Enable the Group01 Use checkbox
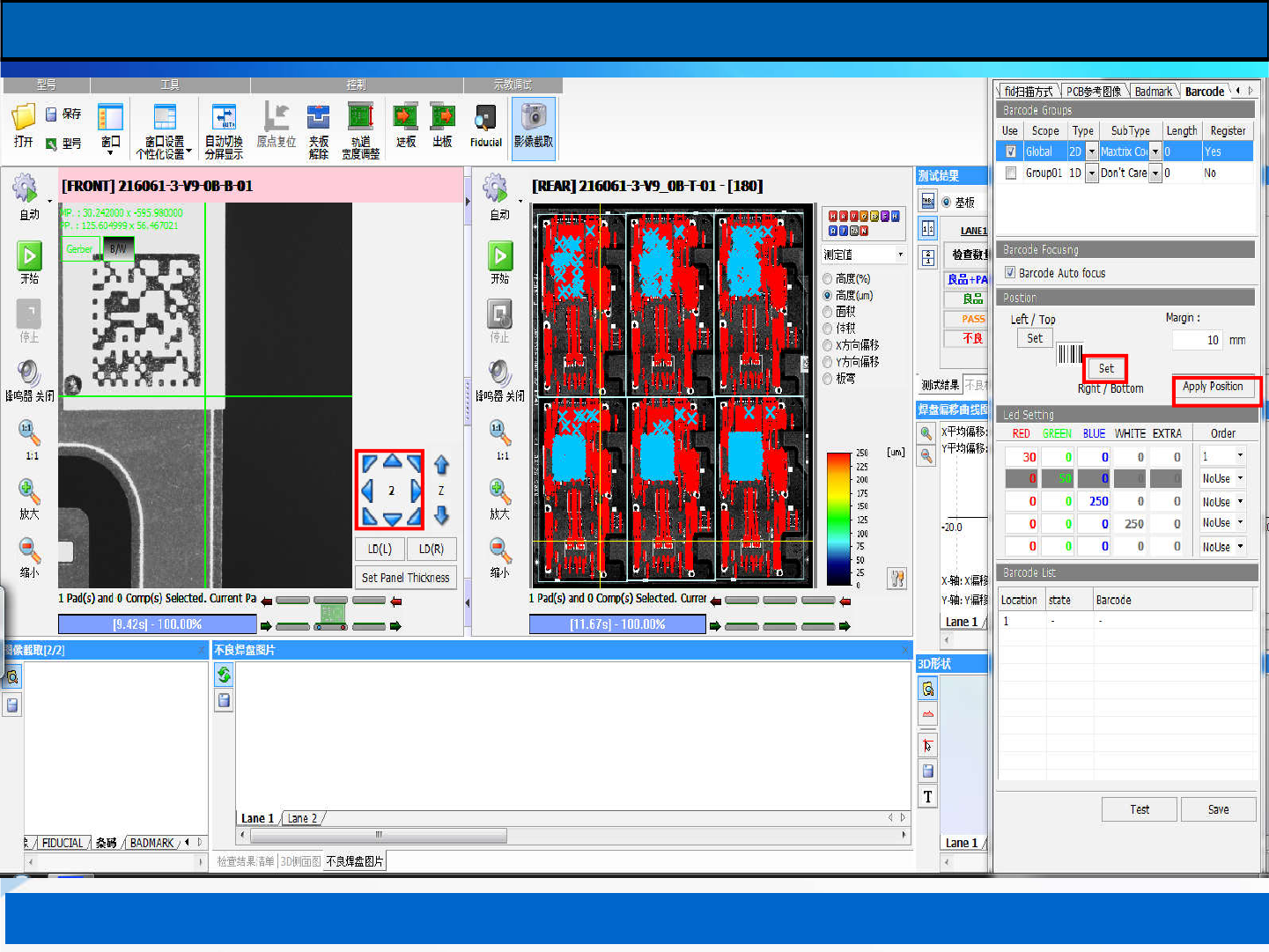The image size is (1269, 952). coord(1011,173)
